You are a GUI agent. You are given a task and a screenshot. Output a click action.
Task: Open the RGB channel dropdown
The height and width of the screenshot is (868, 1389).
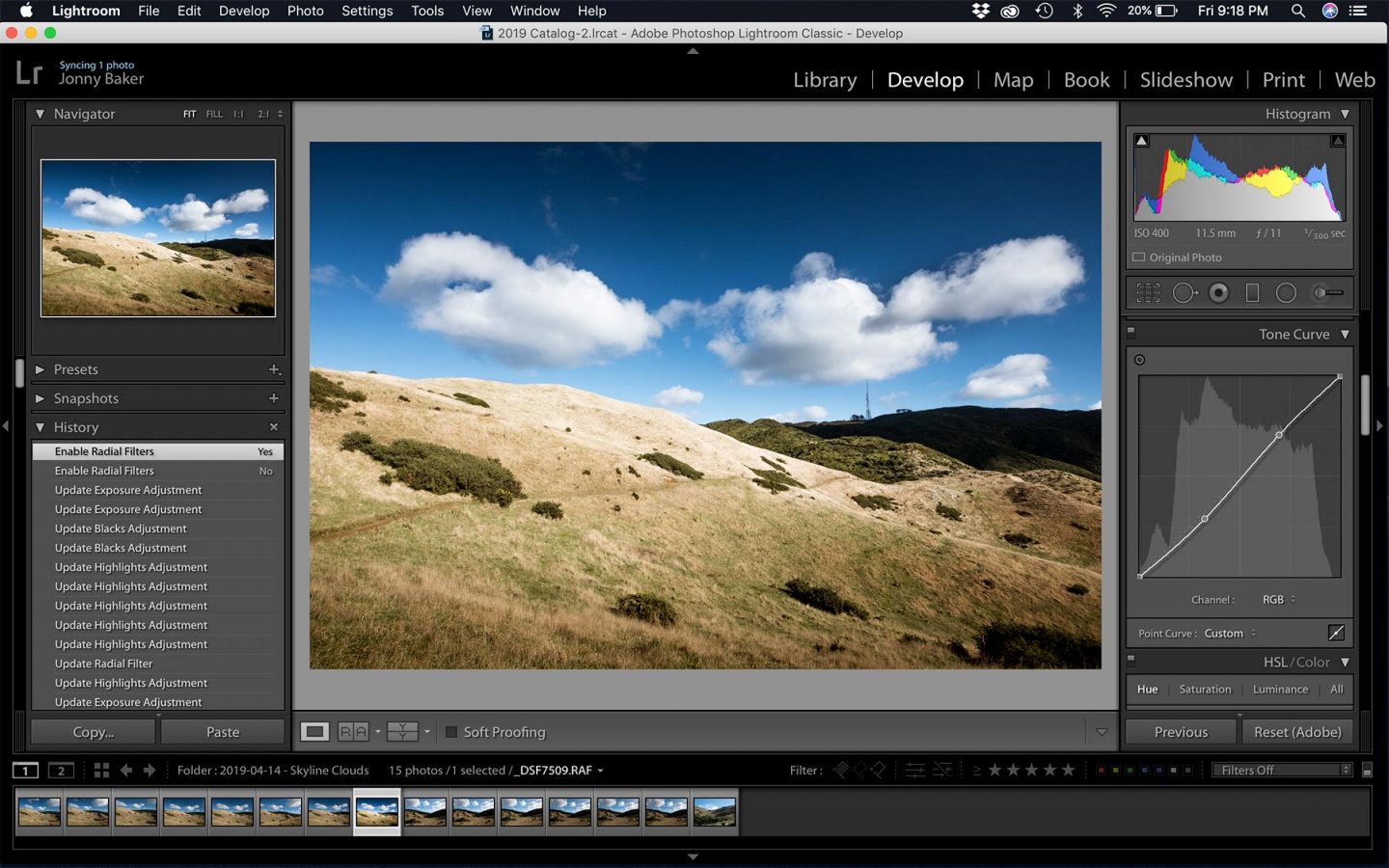coord(1277,599)
